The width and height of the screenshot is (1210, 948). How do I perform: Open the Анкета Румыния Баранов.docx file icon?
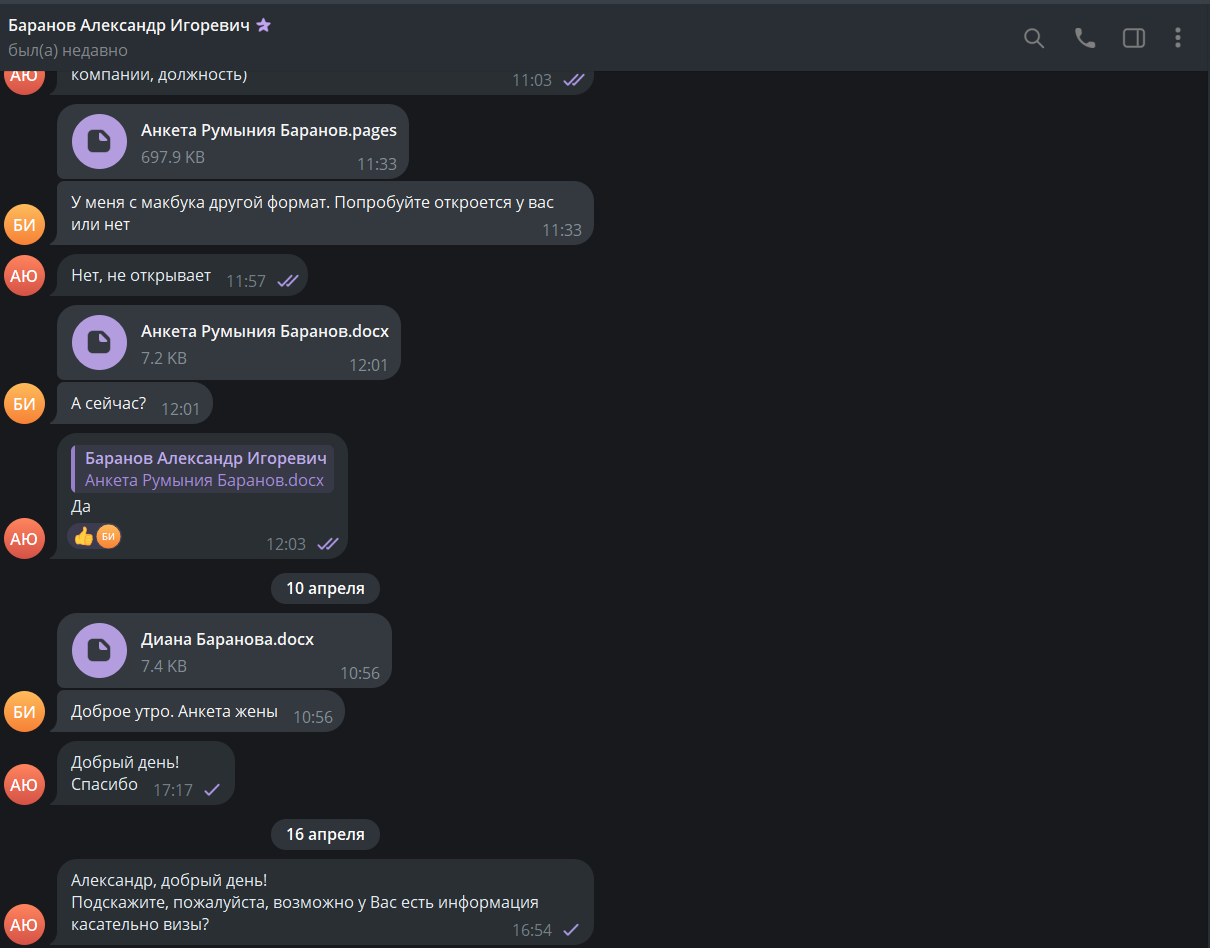(99, 342)
